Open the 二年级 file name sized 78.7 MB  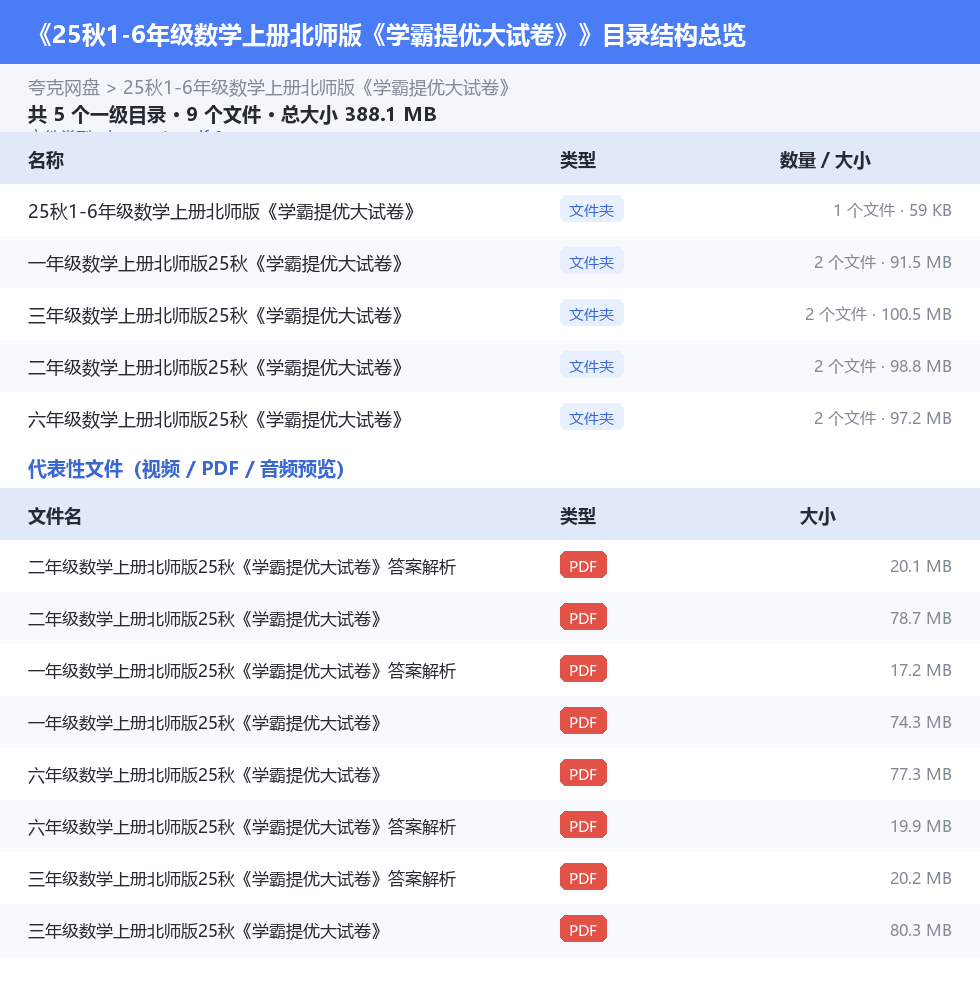point(205,619)
